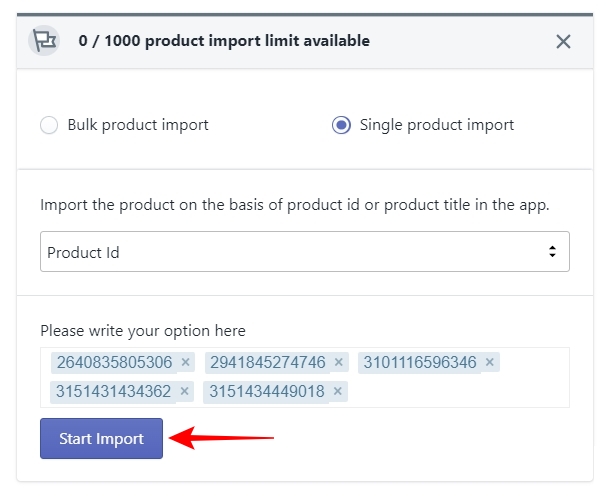Click the Product Id text in selector
The image size is (610, 496).
click(x=83, y=252)
